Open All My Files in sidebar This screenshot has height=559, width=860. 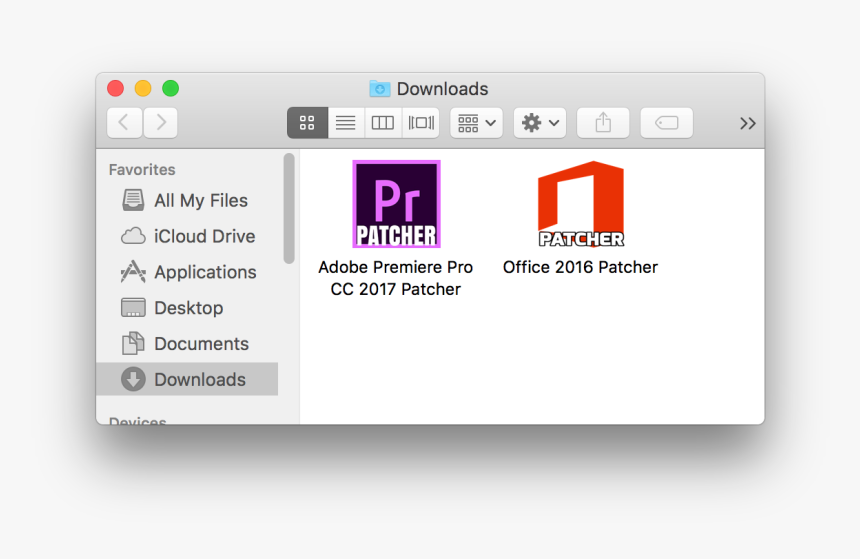[x=187, y=200]
